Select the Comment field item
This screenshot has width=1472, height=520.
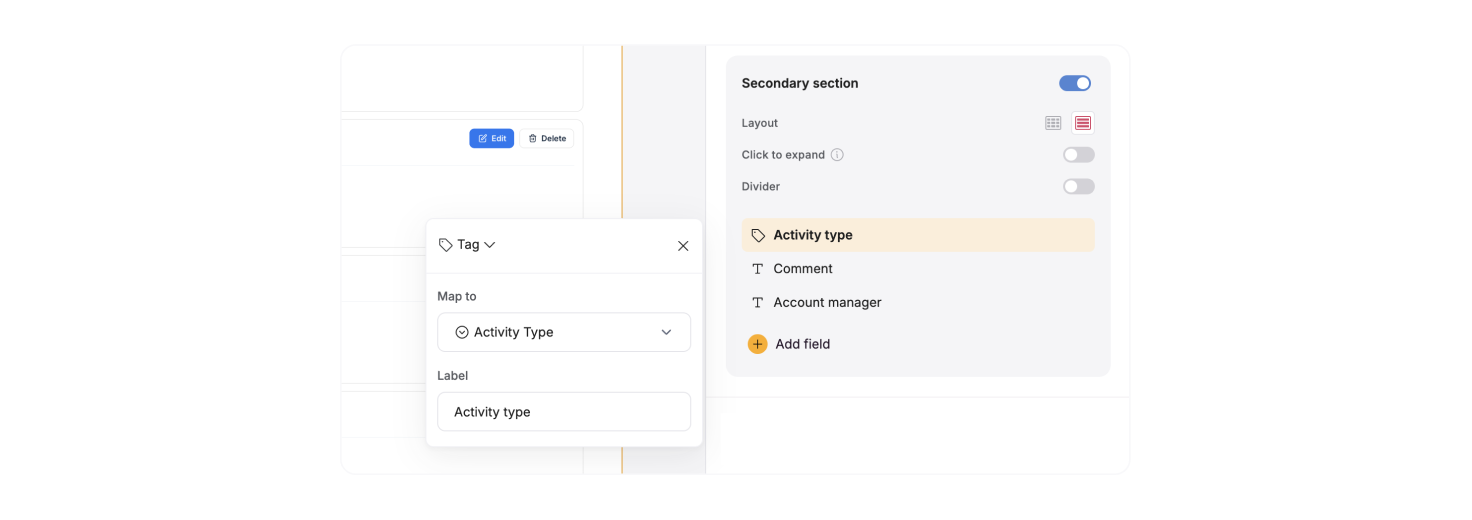pyautogui.click(x=803, y=269)
